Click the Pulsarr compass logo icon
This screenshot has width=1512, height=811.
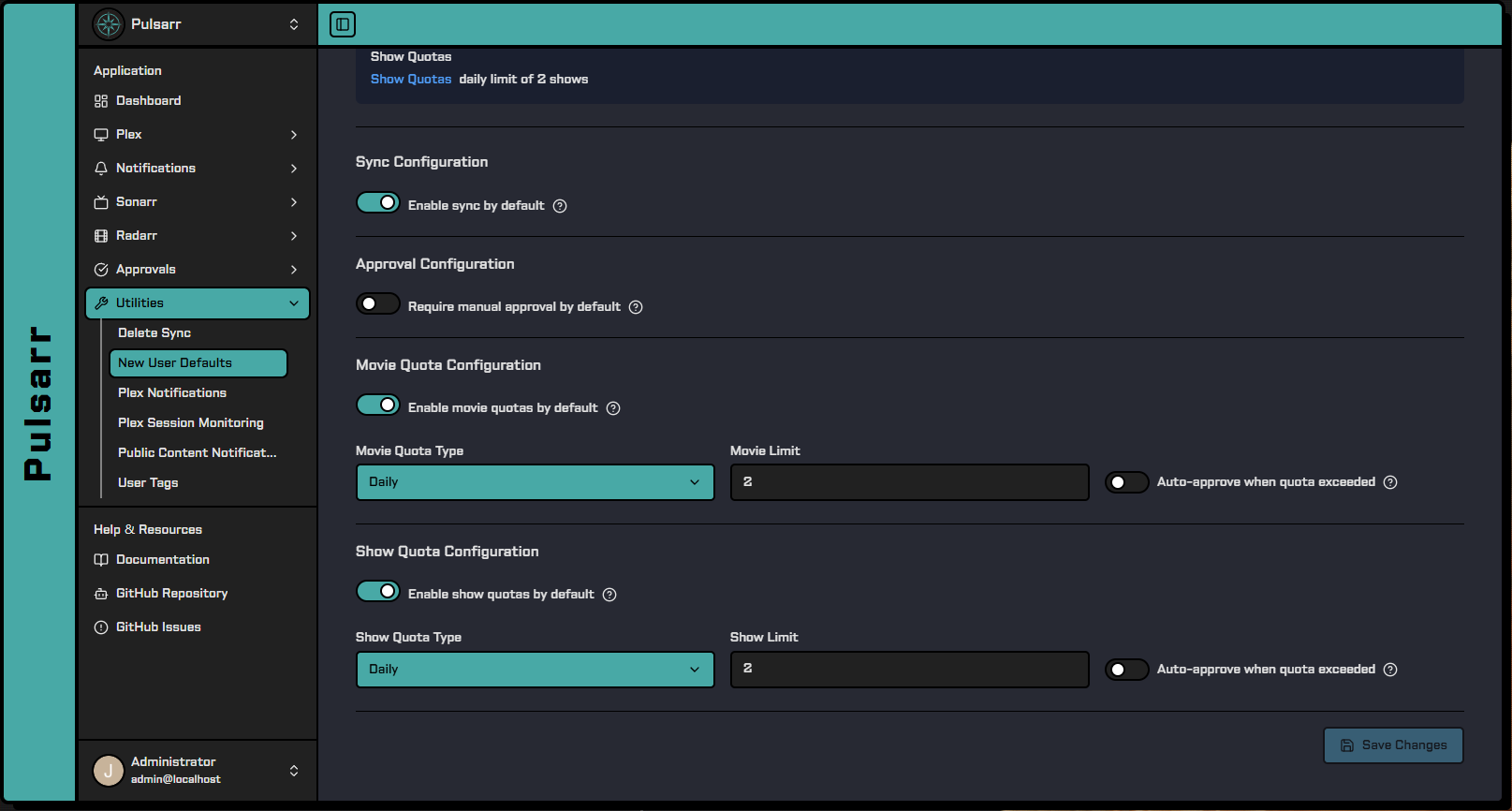click(109, 24)
